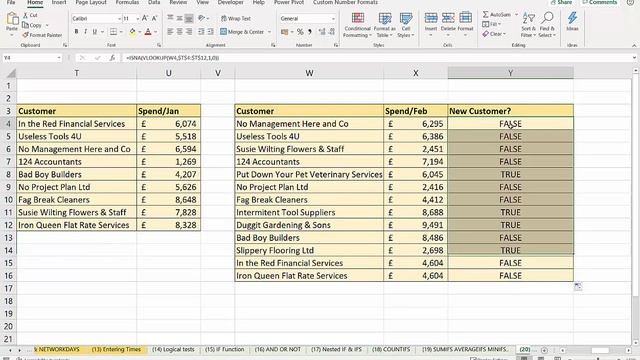The width and height of the screenshot is (640, 360).
Task: Switch to the Data ribbon tab
Action: click(154, 2)
